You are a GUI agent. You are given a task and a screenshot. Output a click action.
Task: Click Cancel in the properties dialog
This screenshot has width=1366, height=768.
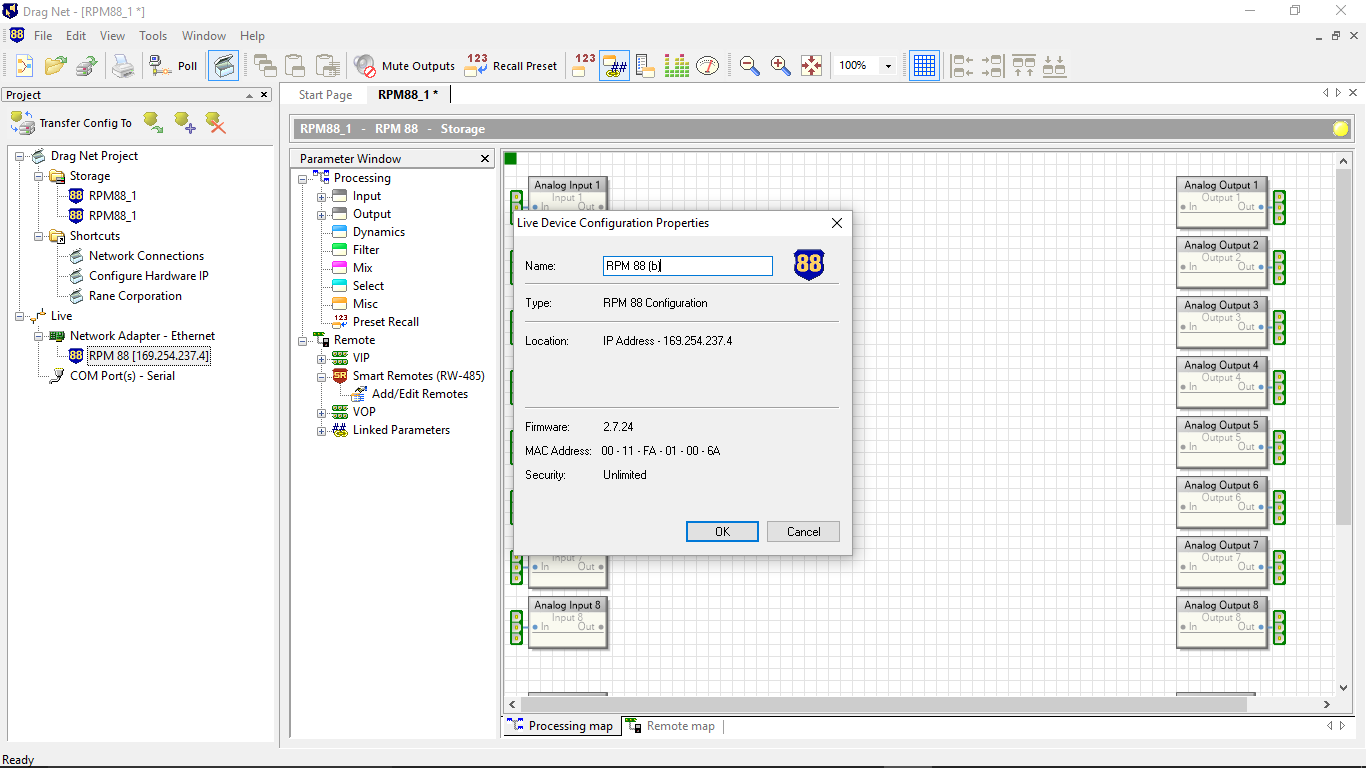tap(803, 532)
